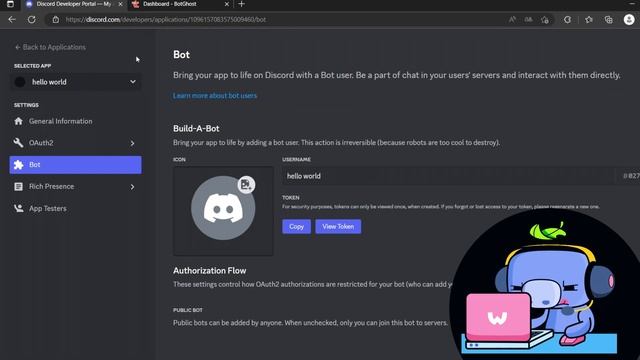Go Back to Applications
The width and height of the screenshot is (640, 360).
pos(50,47)
